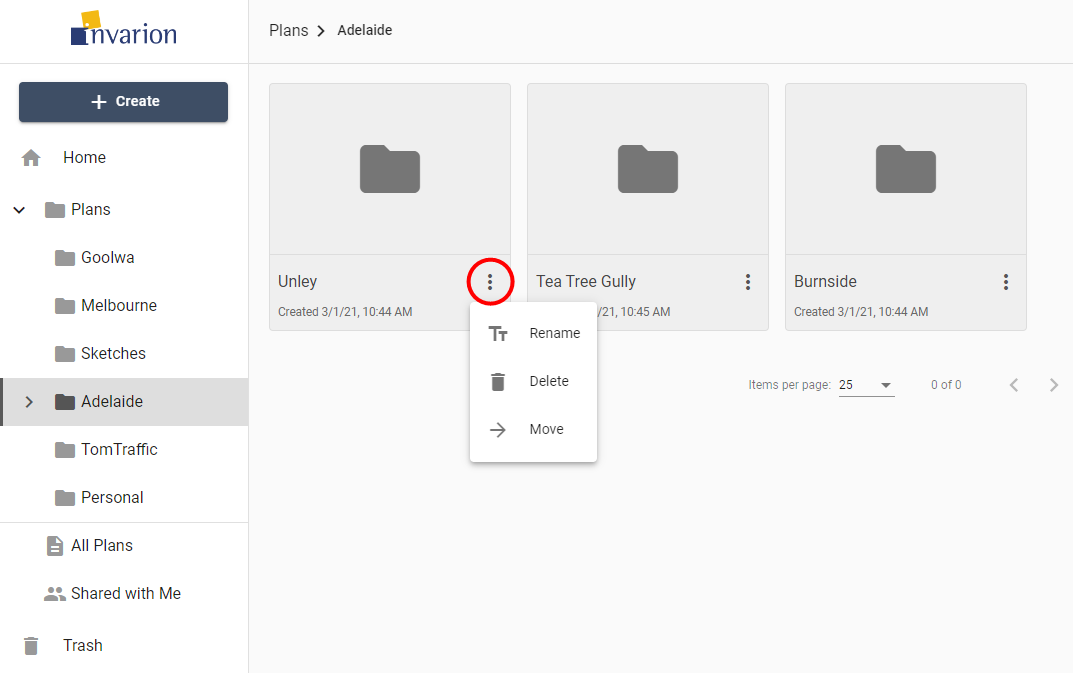
Task: Click the Plans folder icon in sidebar
Action: 55,209
